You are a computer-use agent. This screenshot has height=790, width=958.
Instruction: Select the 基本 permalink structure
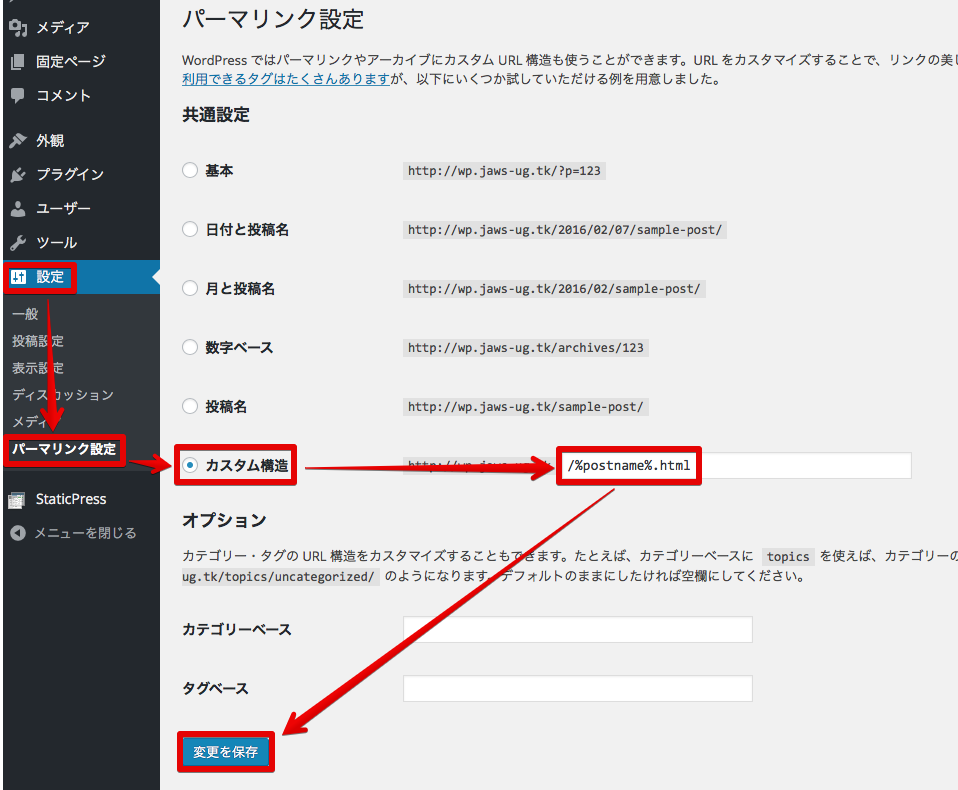coord(189,170)
